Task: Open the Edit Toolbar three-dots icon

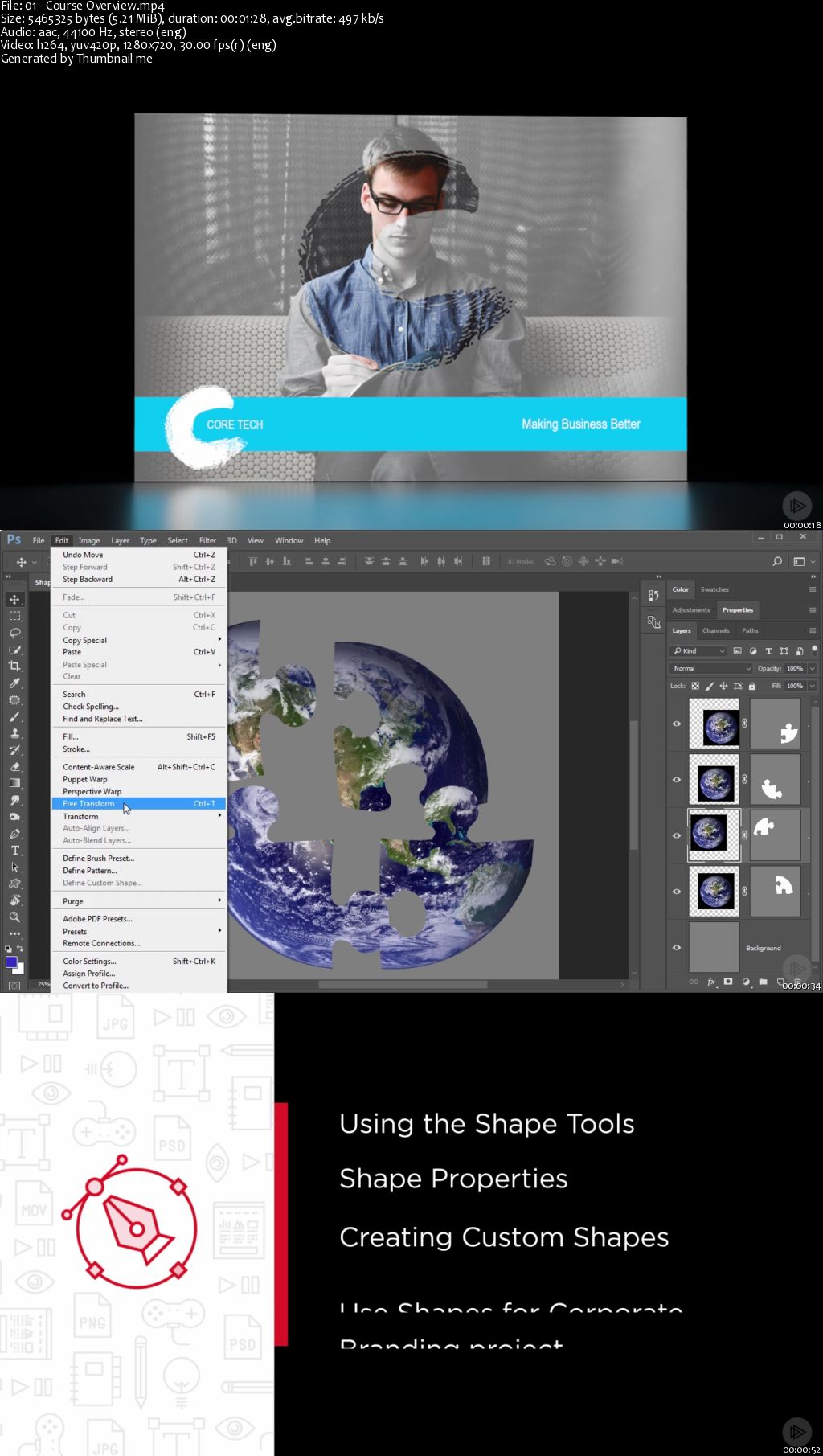Action: 14,933
